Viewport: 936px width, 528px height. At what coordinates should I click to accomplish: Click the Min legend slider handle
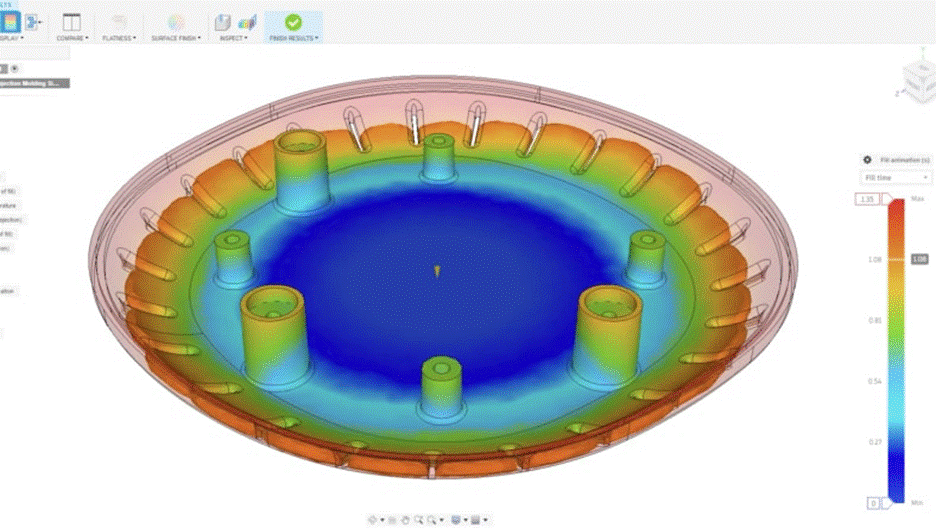pyautogui.click(x=886, y=503)
